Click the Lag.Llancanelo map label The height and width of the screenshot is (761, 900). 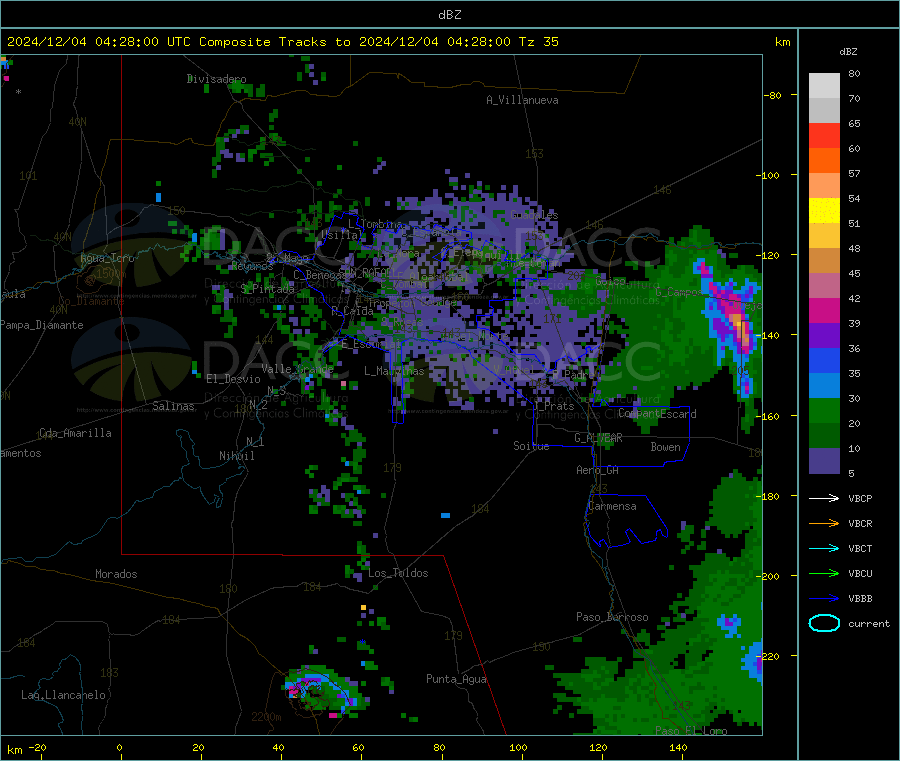pyautogui.click(x=63, y=695)
